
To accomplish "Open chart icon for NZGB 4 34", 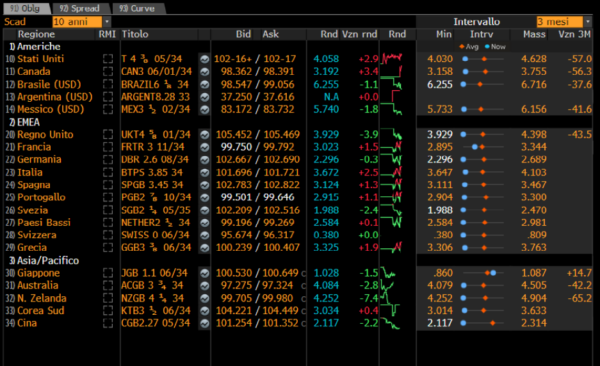I will [x=205, y=298].
